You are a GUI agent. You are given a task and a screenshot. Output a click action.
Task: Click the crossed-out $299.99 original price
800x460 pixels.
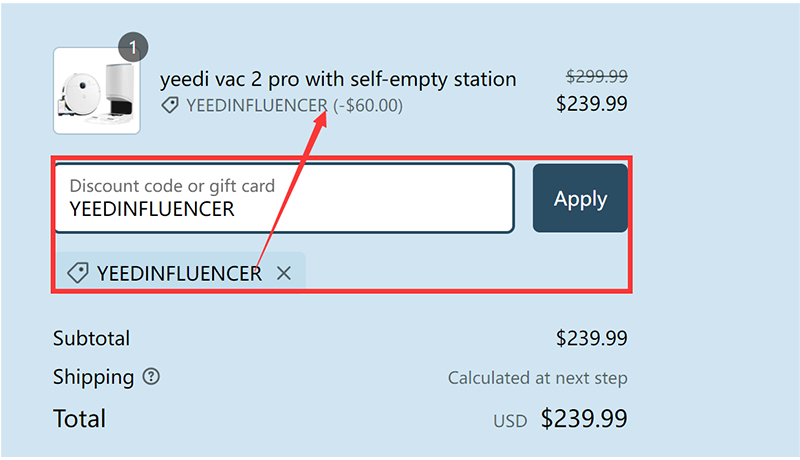tap(597, 76)
